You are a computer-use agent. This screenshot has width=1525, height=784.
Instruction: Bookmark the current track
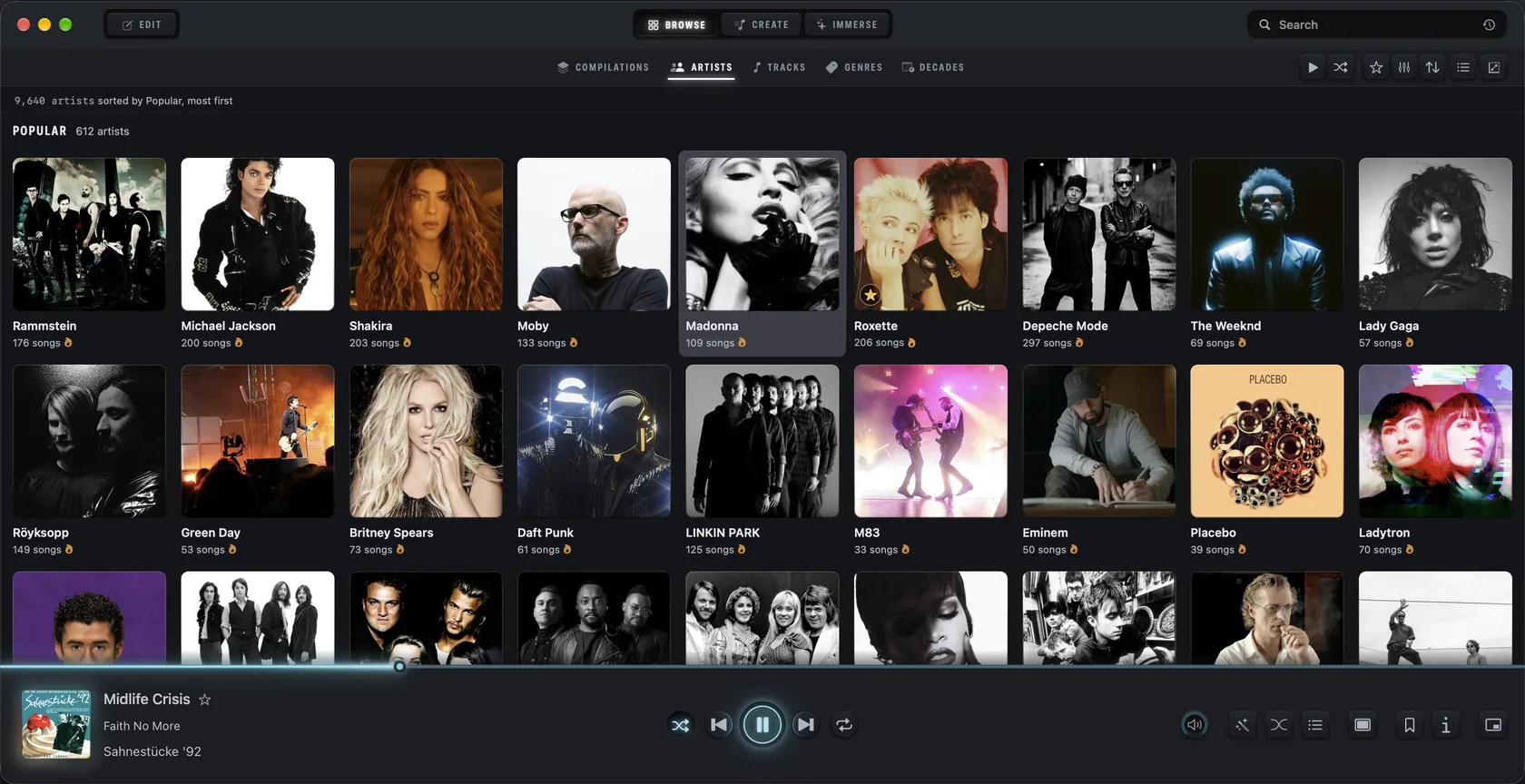[1410, 725]
